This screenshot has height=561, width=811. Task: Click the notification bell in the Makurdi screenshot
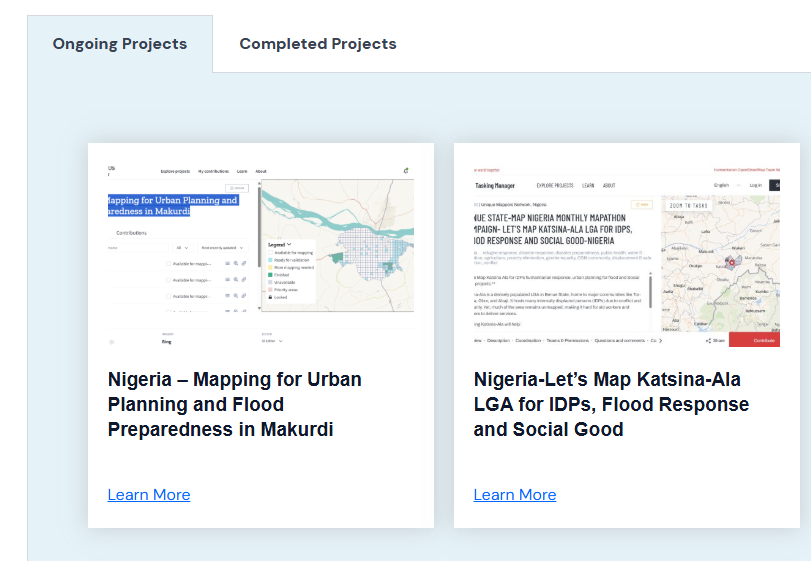[x=406, y=171]
